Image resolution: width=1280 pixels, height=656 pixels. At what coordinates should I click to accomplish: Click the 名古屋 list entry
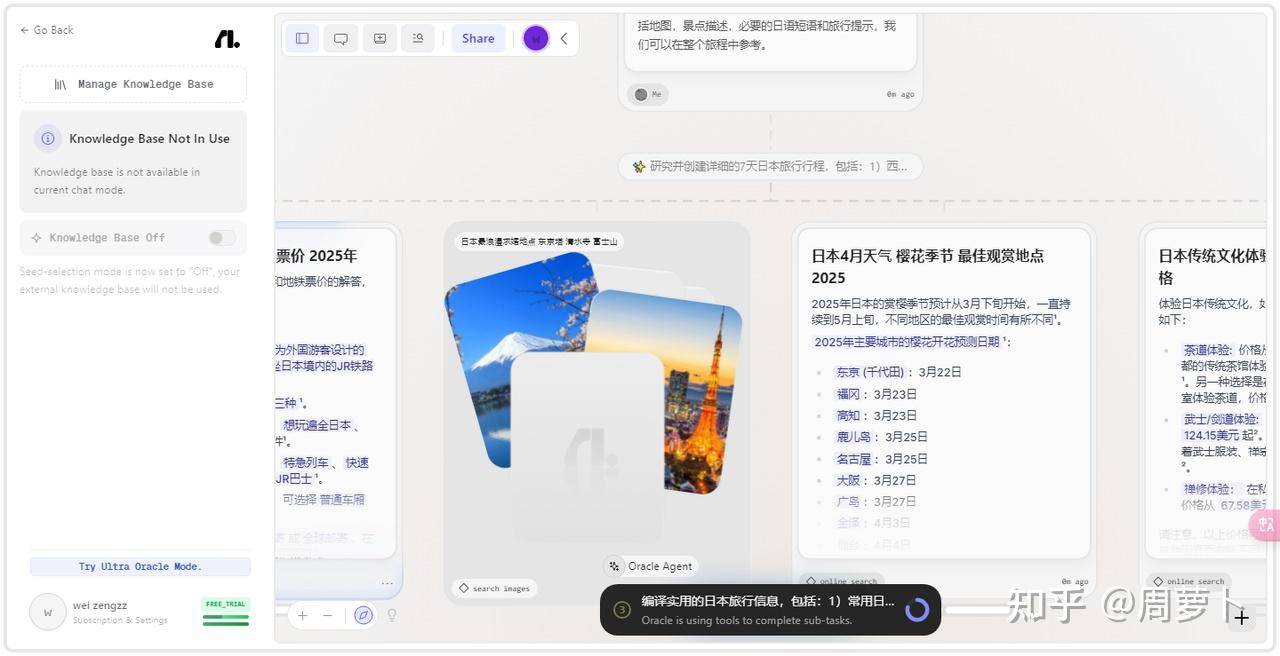(x=882, y=459)
